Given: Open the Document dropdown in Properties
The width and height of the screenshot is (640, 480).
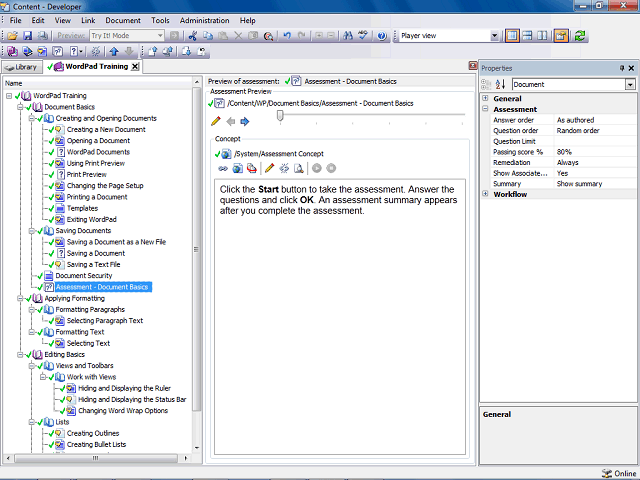Looking at the screenshot, I should [x=630, y=84].
